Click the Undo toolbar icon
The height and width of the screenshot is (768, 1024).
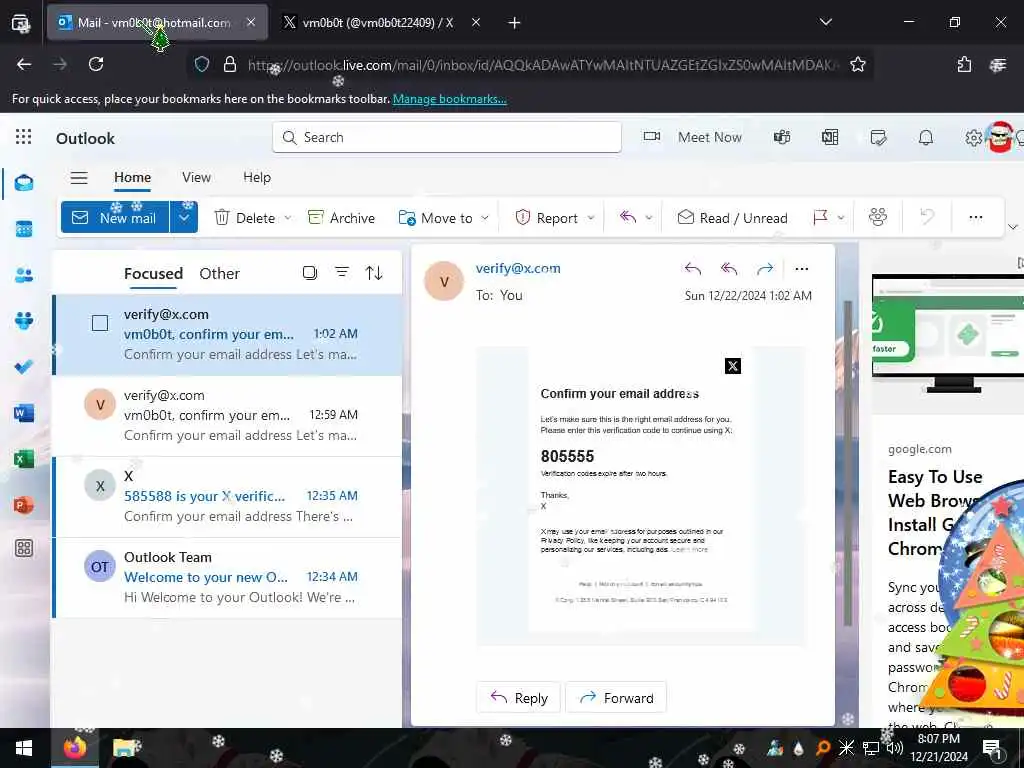(x=927, y=217)
